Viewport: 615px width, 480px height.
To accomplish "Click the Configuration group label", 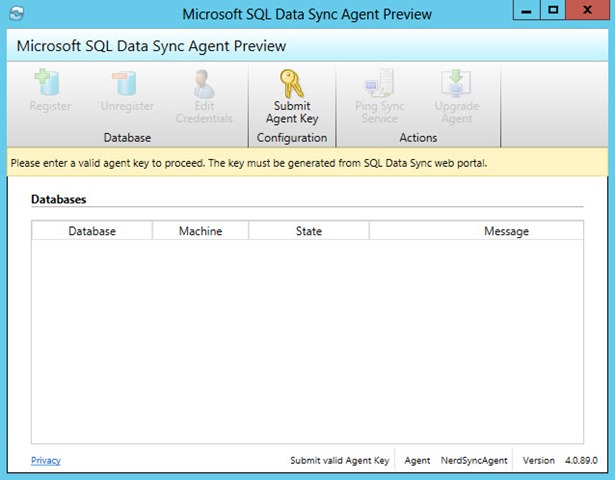I will (292, 138).
